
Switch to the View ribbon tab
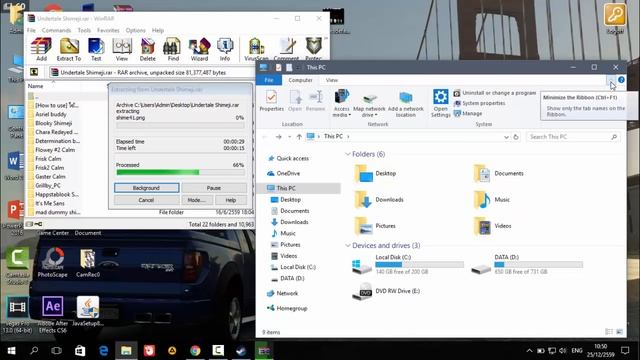[331, 80]
